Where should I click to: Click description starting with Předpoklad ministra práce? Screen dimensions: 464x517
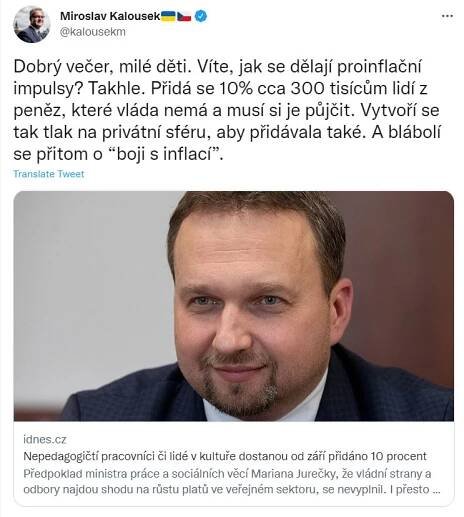(227, 473)
